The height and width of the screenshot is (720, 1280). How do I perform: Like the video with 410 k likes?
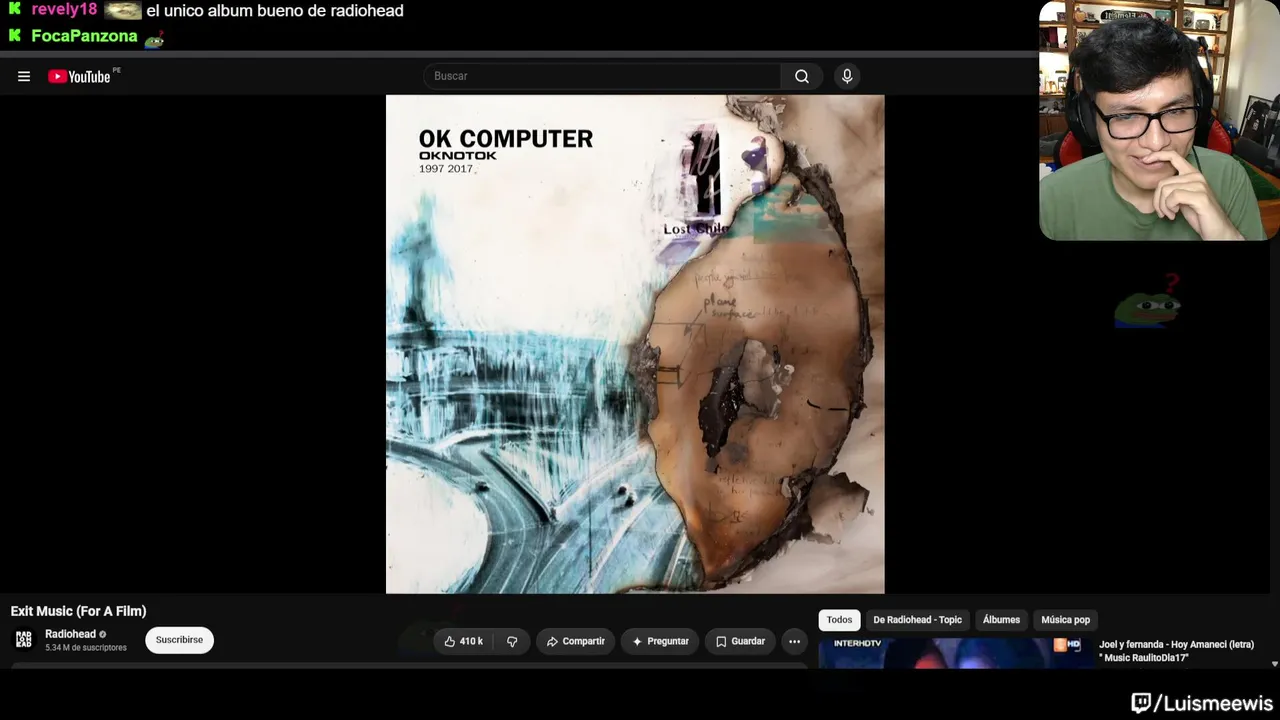464,641
